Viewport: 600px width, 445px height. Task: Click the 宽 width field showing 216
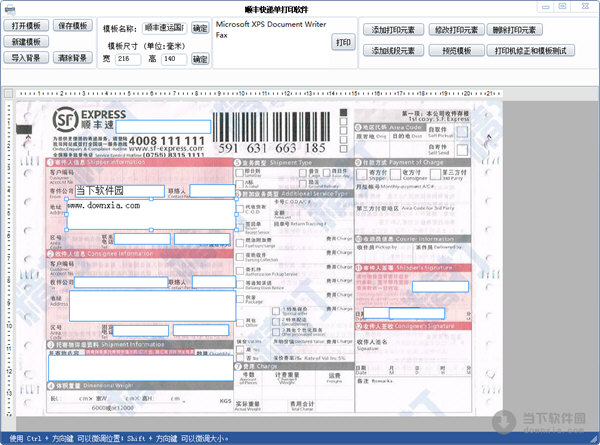(128, 59)
